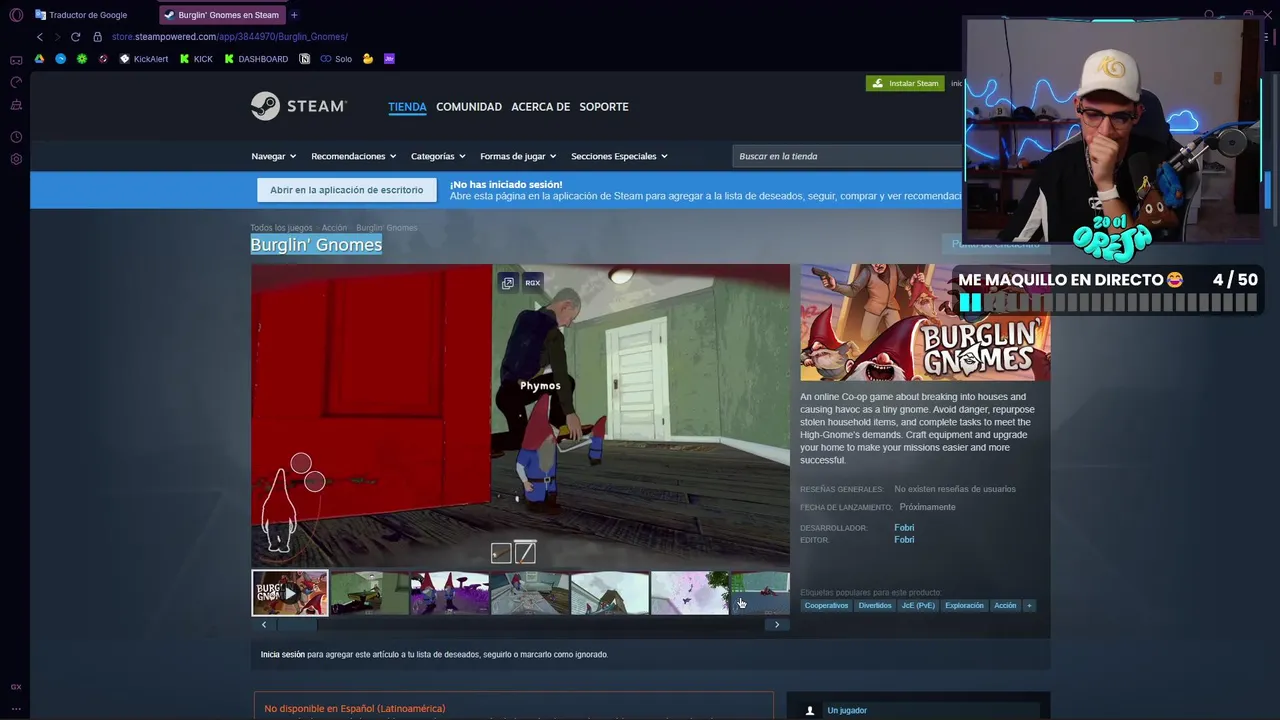Click the fullscreen icon on video overlay
The height and width of the screenshot is (720, 1280).
(x=508, y=283)
